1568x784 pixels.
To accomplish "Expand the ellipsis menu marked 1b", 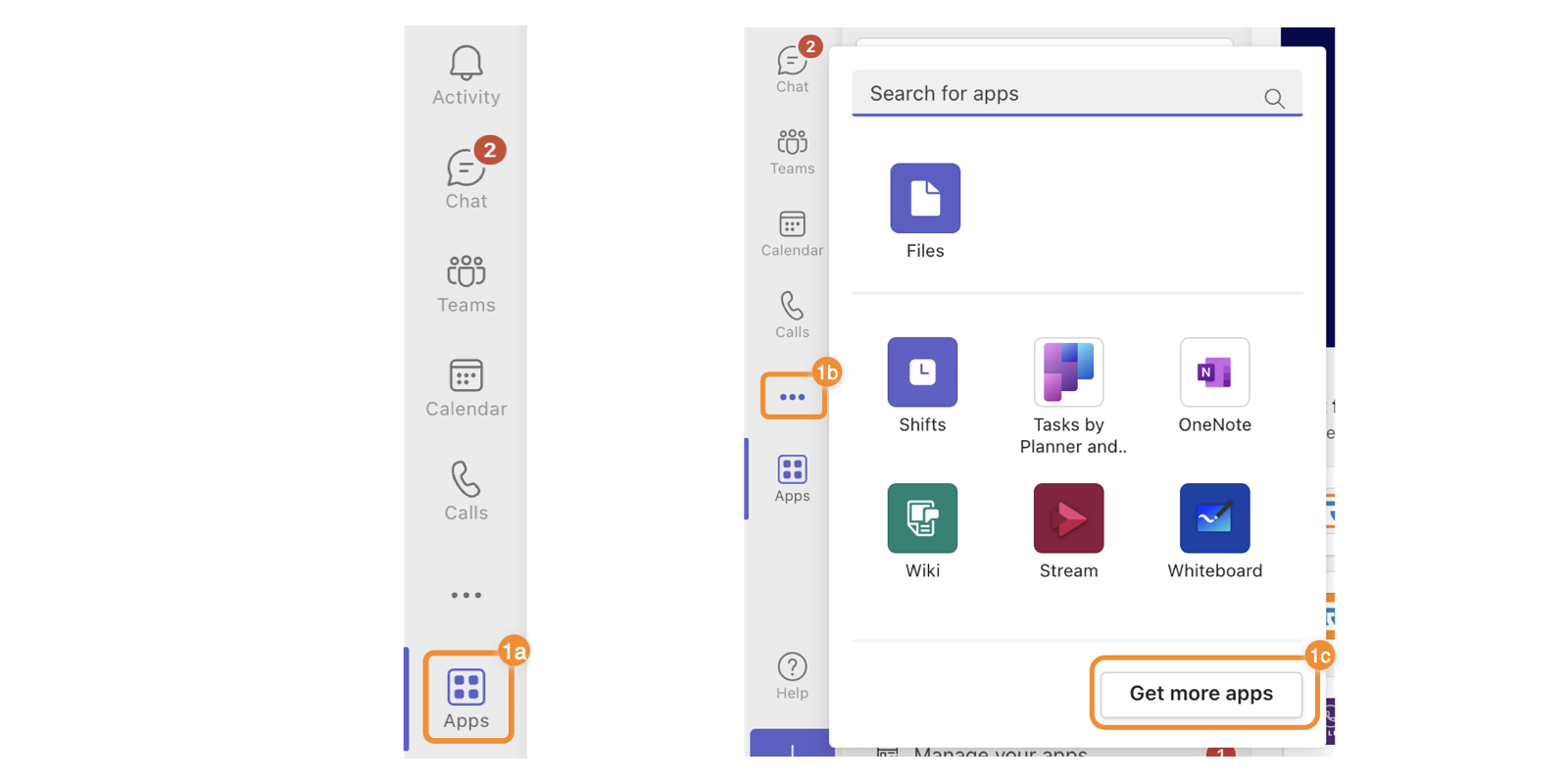I will [x=792, y=397].
